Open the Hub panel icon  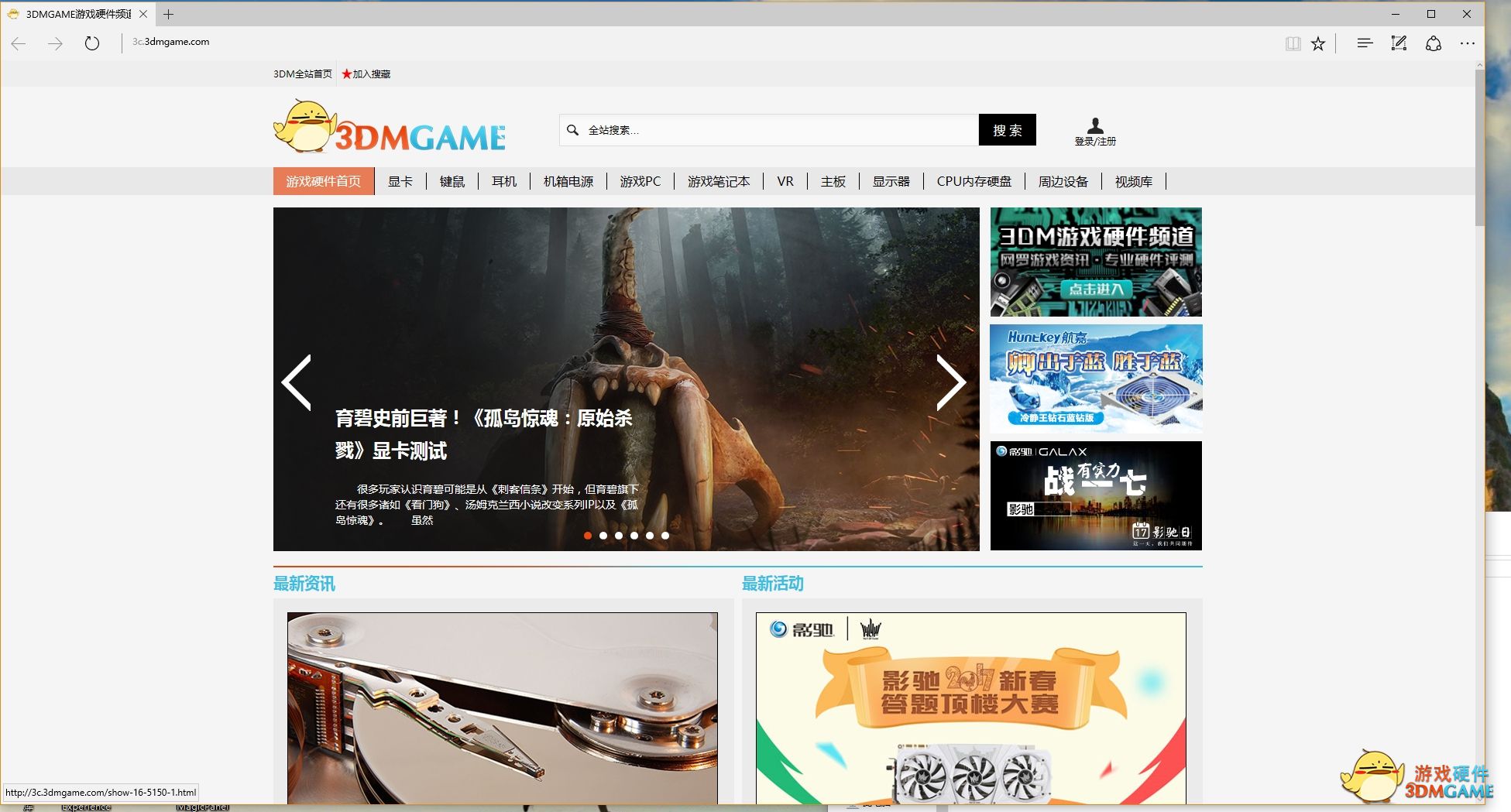[x=1365, y=43]
